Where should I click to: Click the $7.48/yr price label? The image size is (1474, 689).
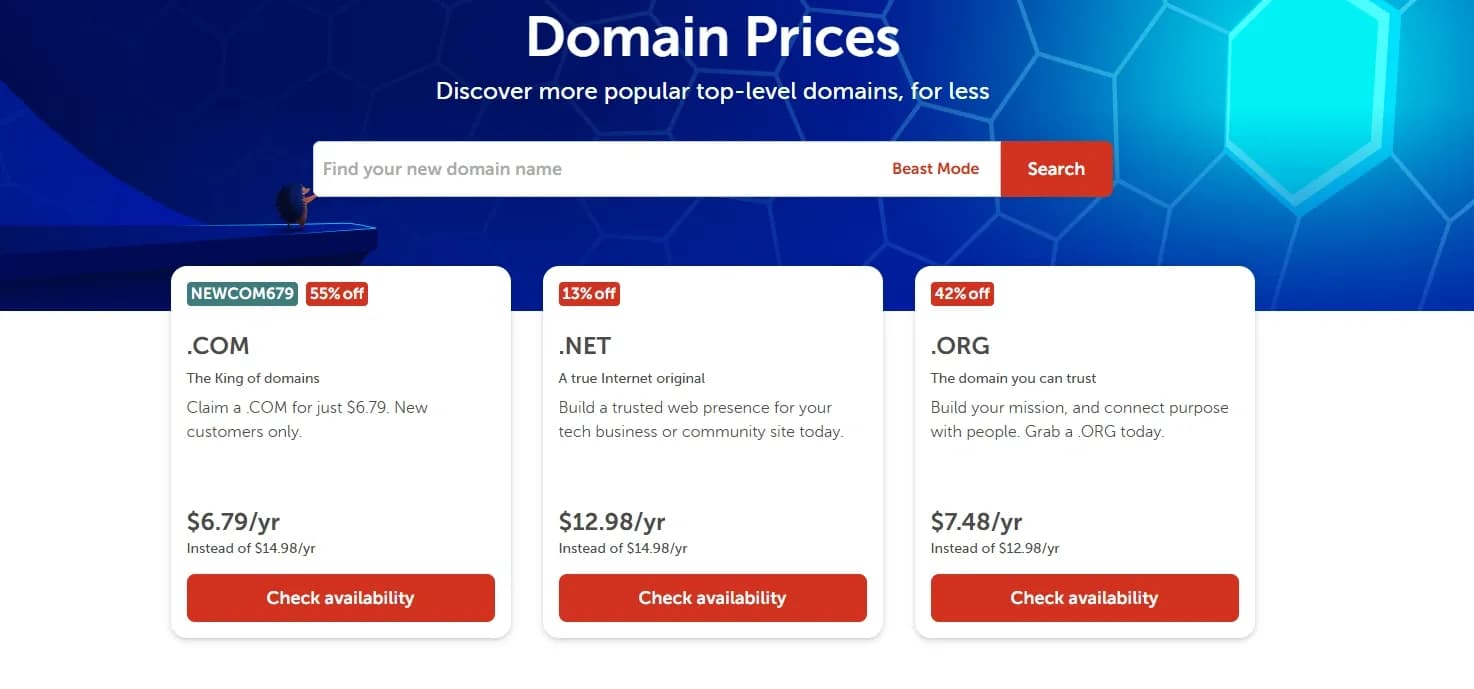[x=977, y=521]
